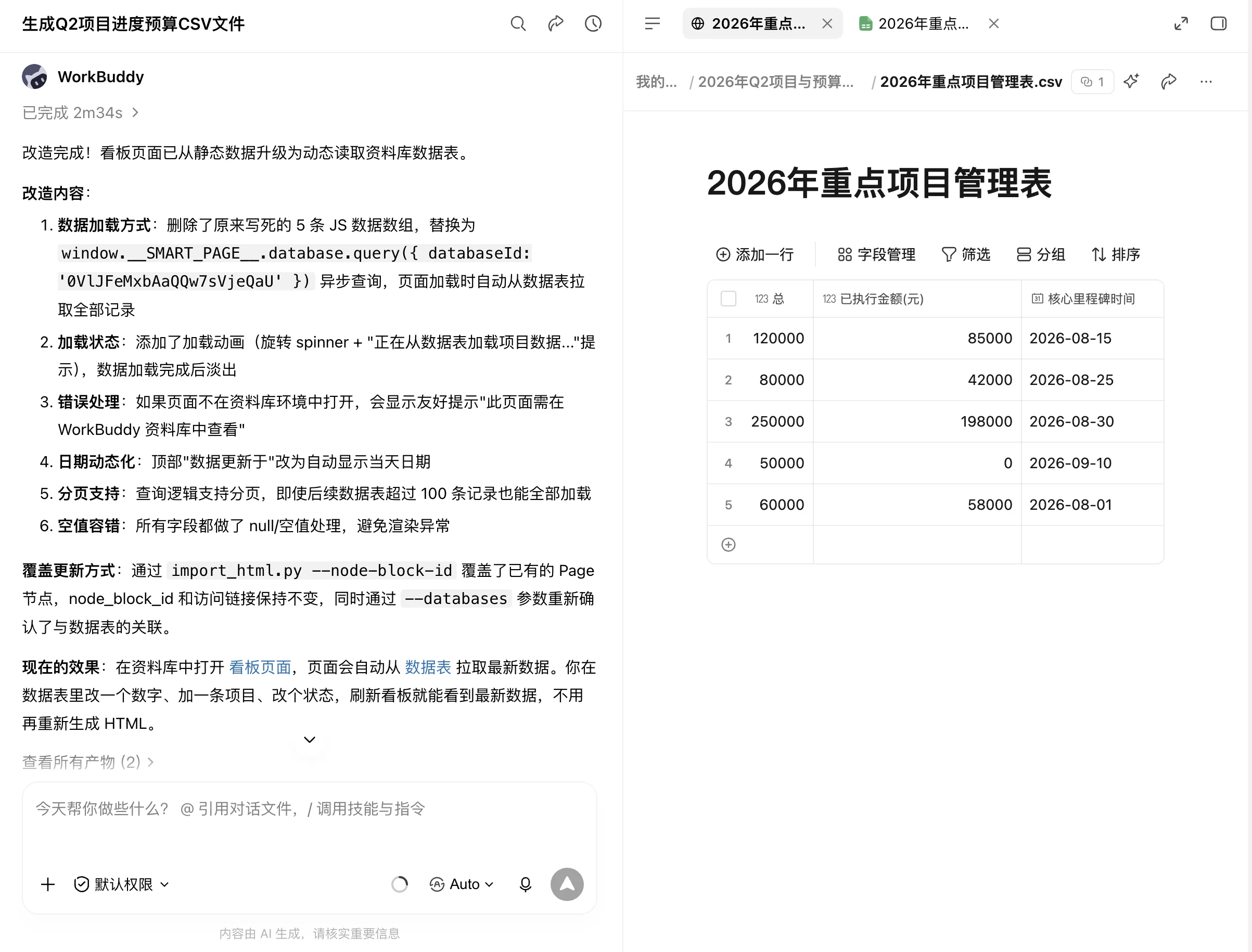1252x952 pixels.
Task: Expand the 已完成 2m34s details chevron
Action: 135,113
